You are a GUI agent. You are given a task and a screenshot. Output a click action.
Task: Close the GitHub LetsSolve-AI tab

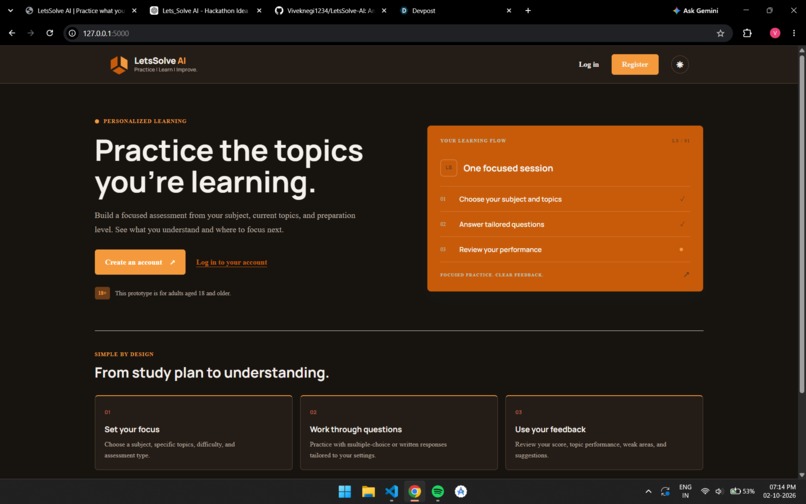click(x=384, y=10)
